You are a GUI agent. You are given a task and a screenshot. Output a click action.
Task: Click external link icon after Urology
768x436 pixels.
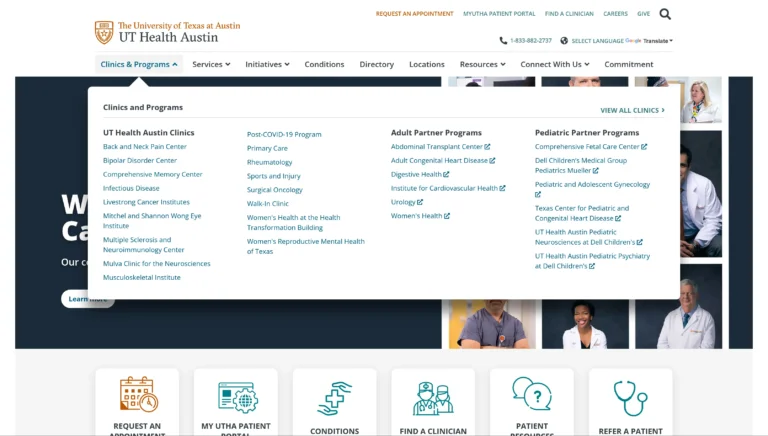pos(420,202)
